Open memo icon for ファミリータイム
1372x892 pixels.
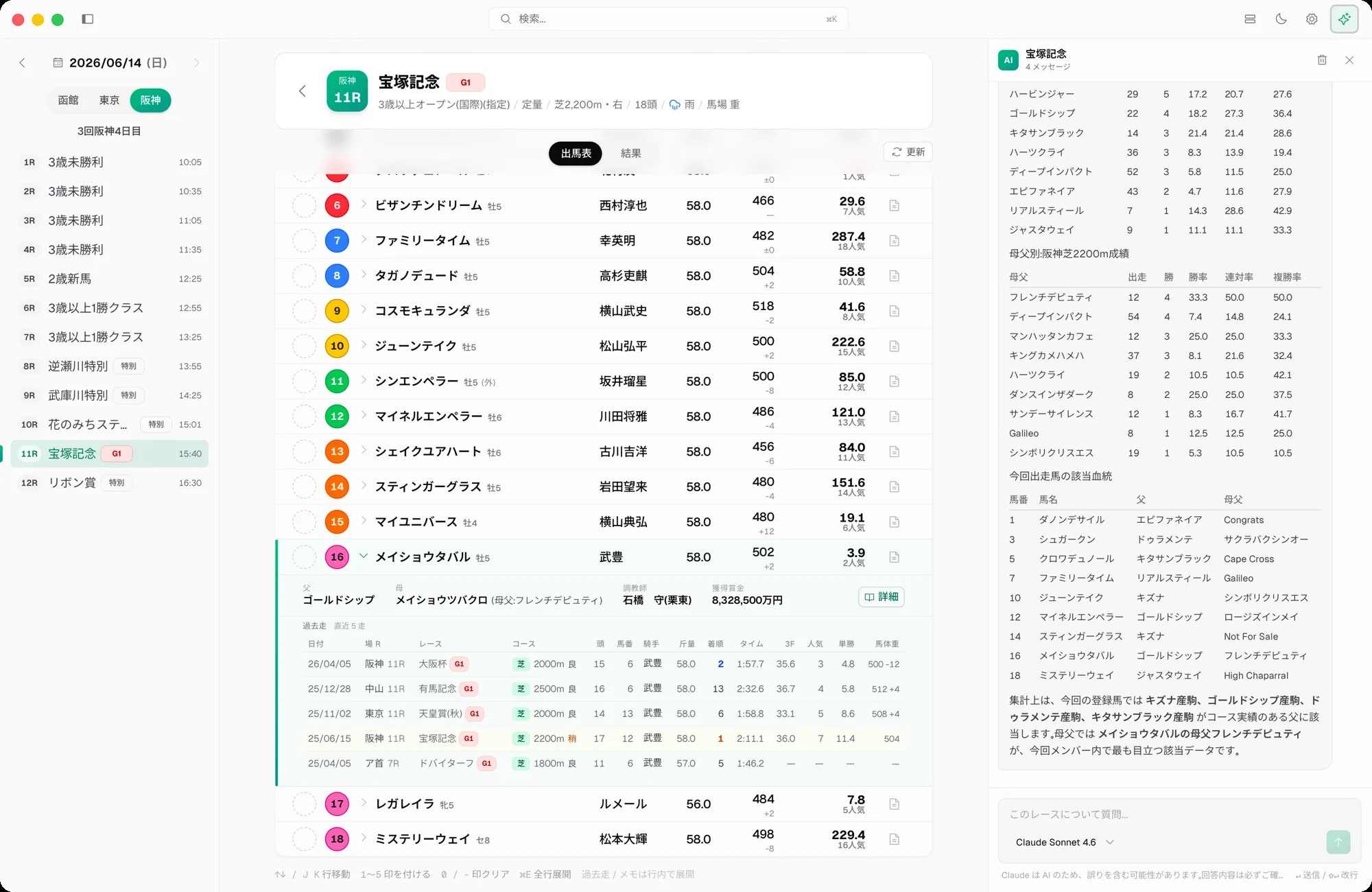click(x=894, y=241)
